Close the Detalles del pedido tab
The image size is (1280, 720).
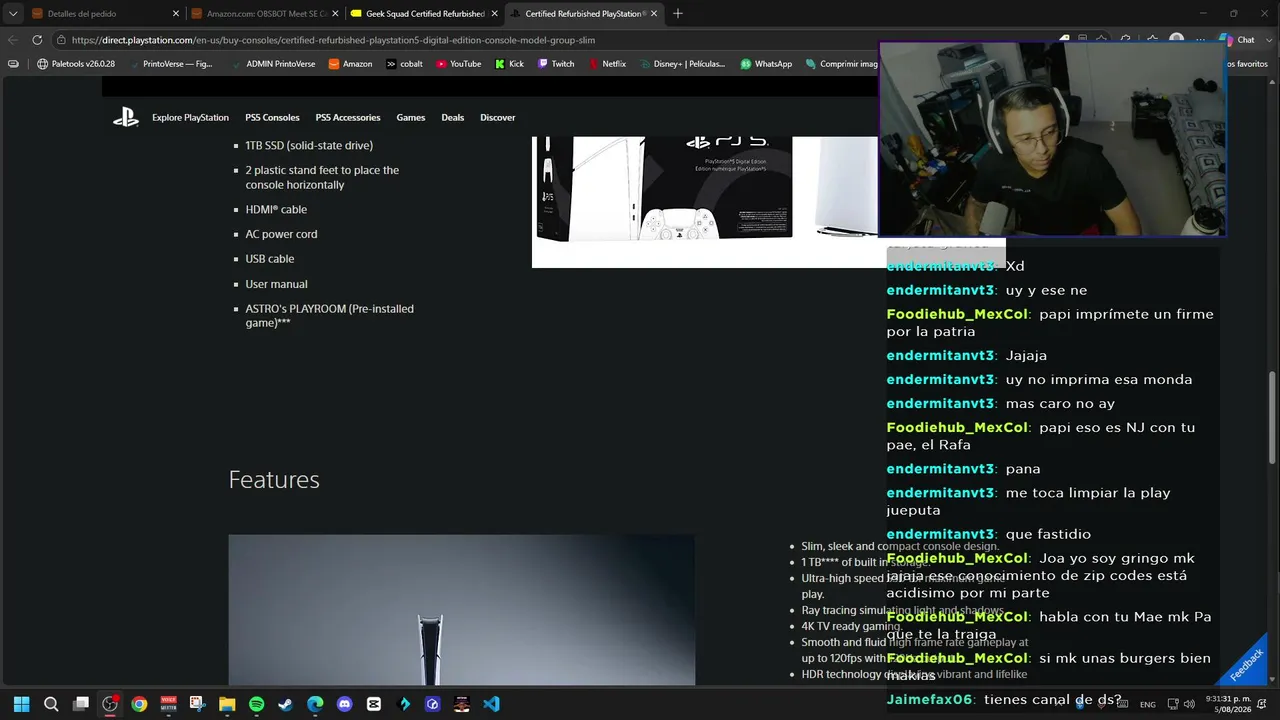coord(176,14)
